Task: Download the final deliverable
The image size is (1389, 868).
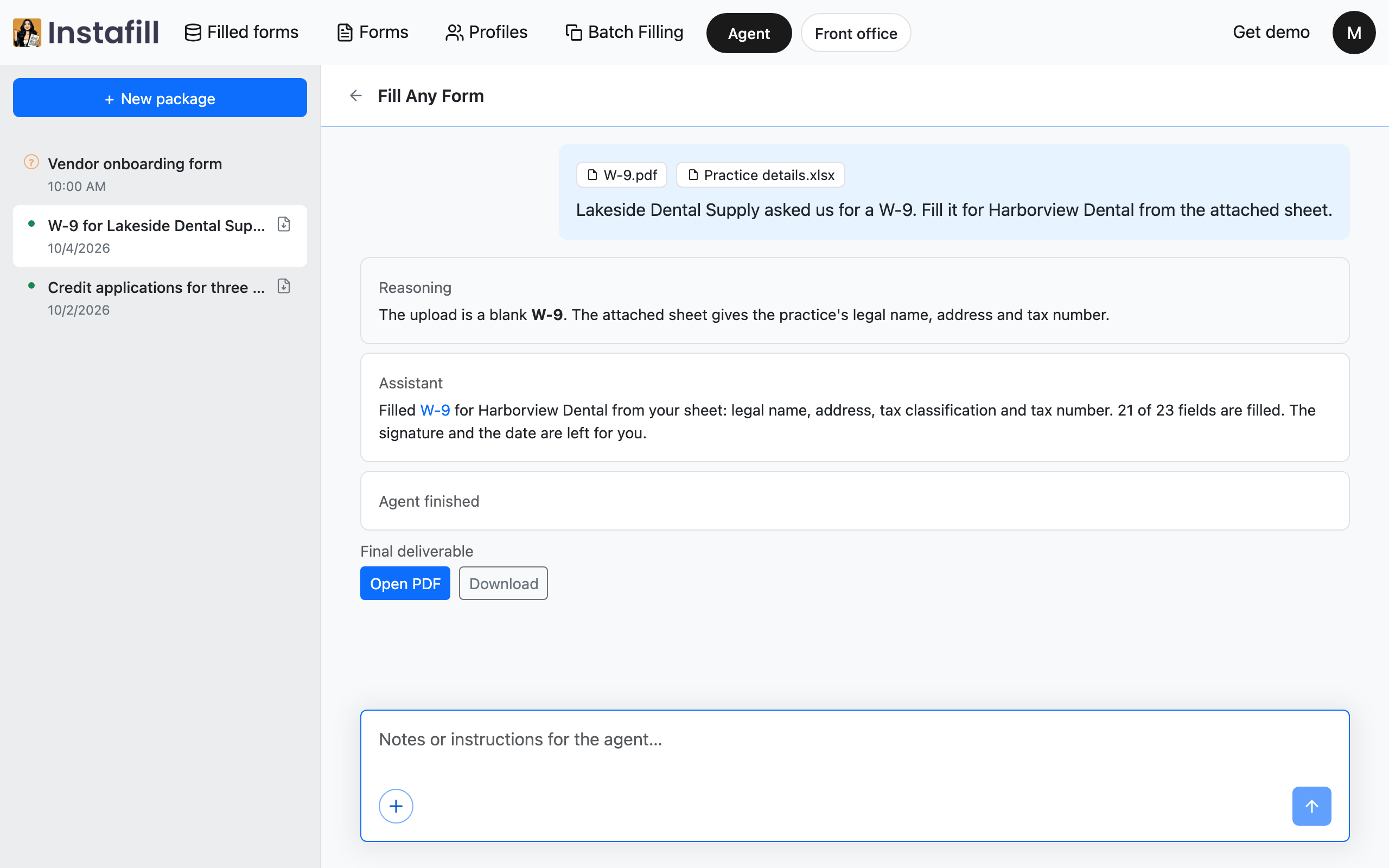Action: (x=504, y=583)
